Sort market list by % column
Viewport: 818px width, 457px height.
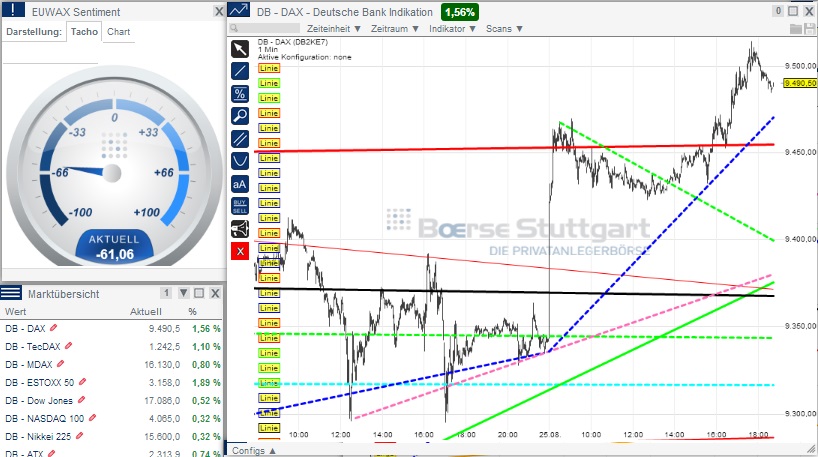pos(193,311)
